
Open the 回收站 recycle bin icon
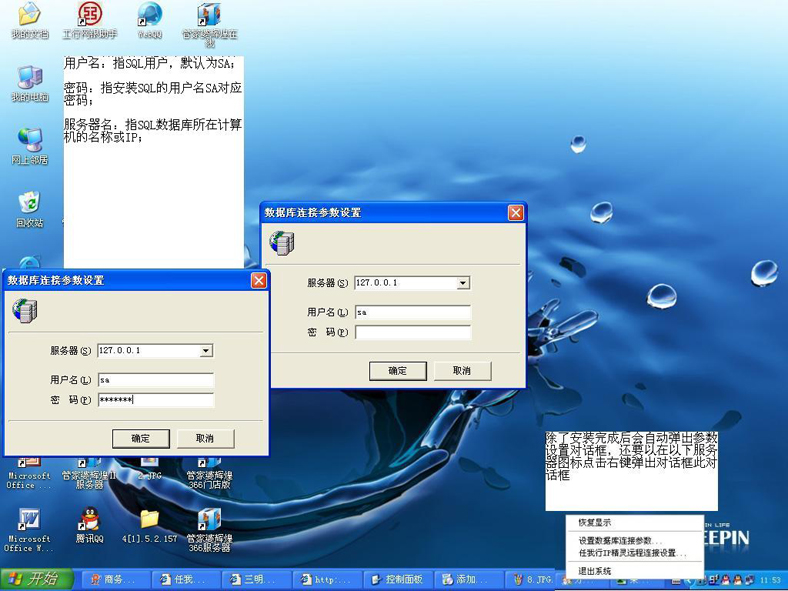(x=30, y=209)
